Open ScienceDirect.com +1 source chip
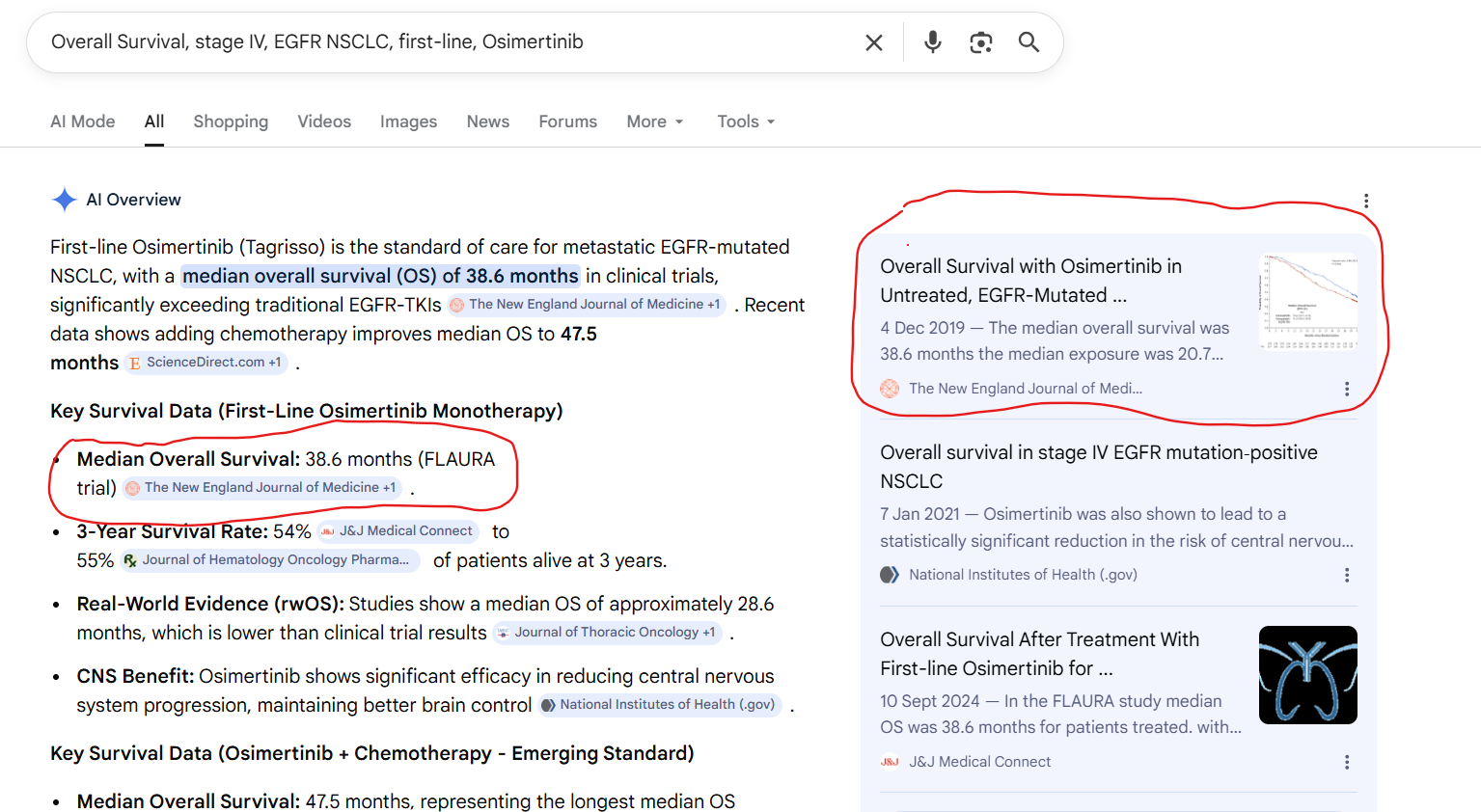The width and height of the screenshot is (1481, 812). point(206,363)
